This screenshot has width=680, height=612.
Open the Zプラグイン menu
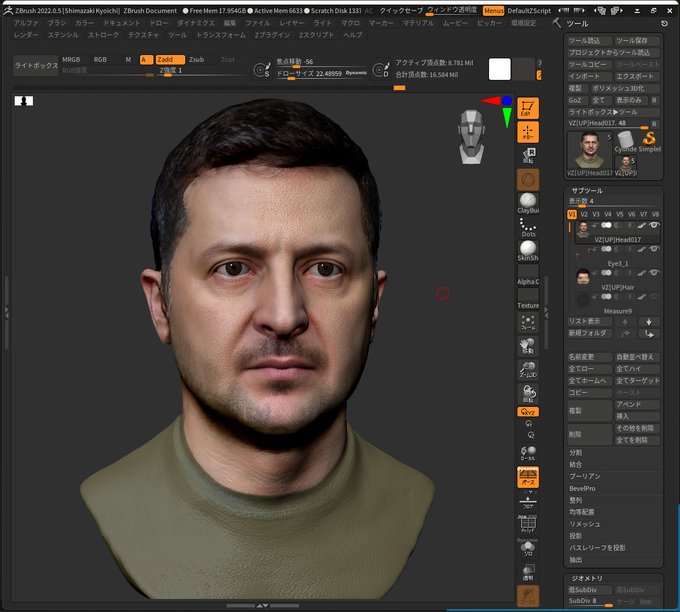[273, 34]
